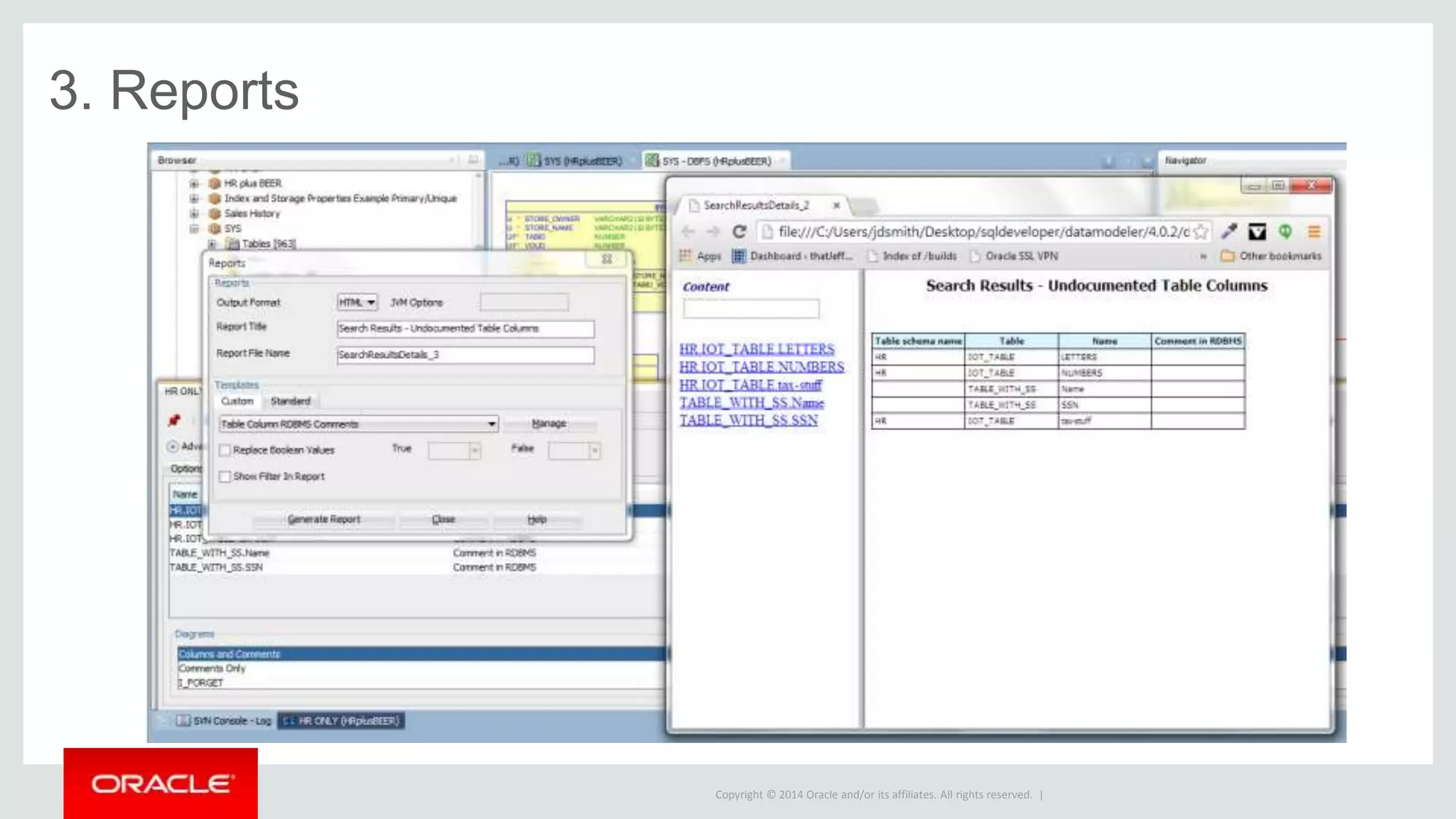
Task: Select Comments Only diagram row
Action: (422, 668)
